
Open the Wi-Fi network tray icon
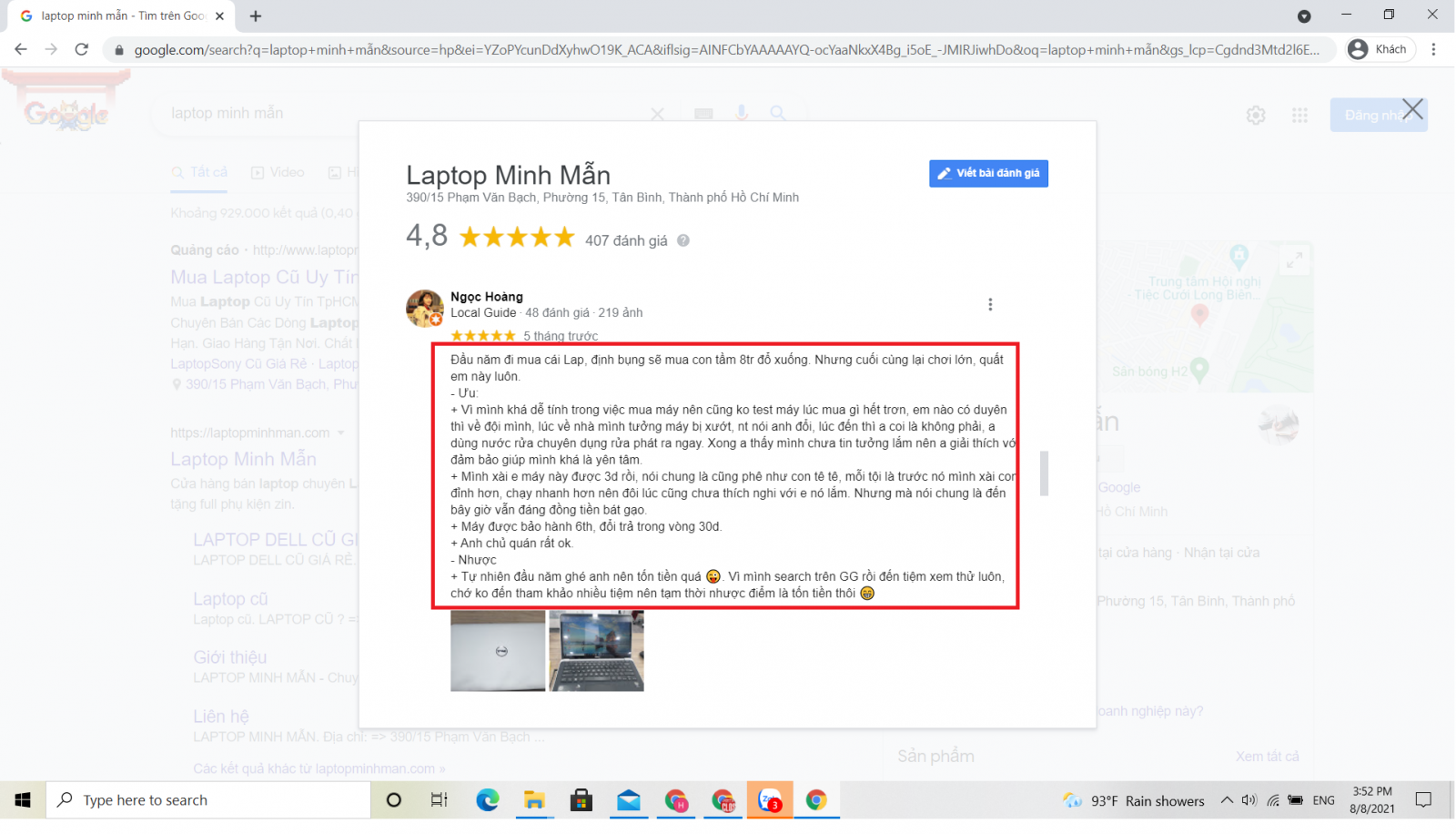tap(1273, 800)
